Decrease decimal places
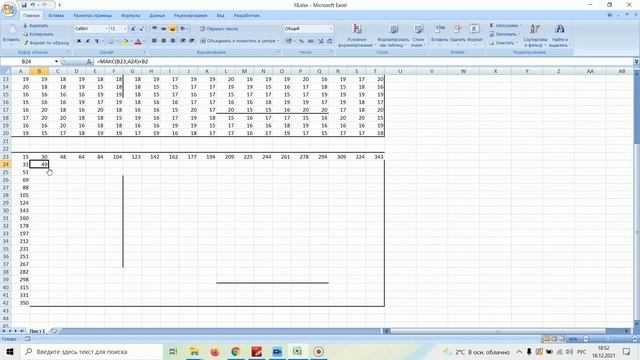Viewport: 640px width, 360px height. point(329,41)
